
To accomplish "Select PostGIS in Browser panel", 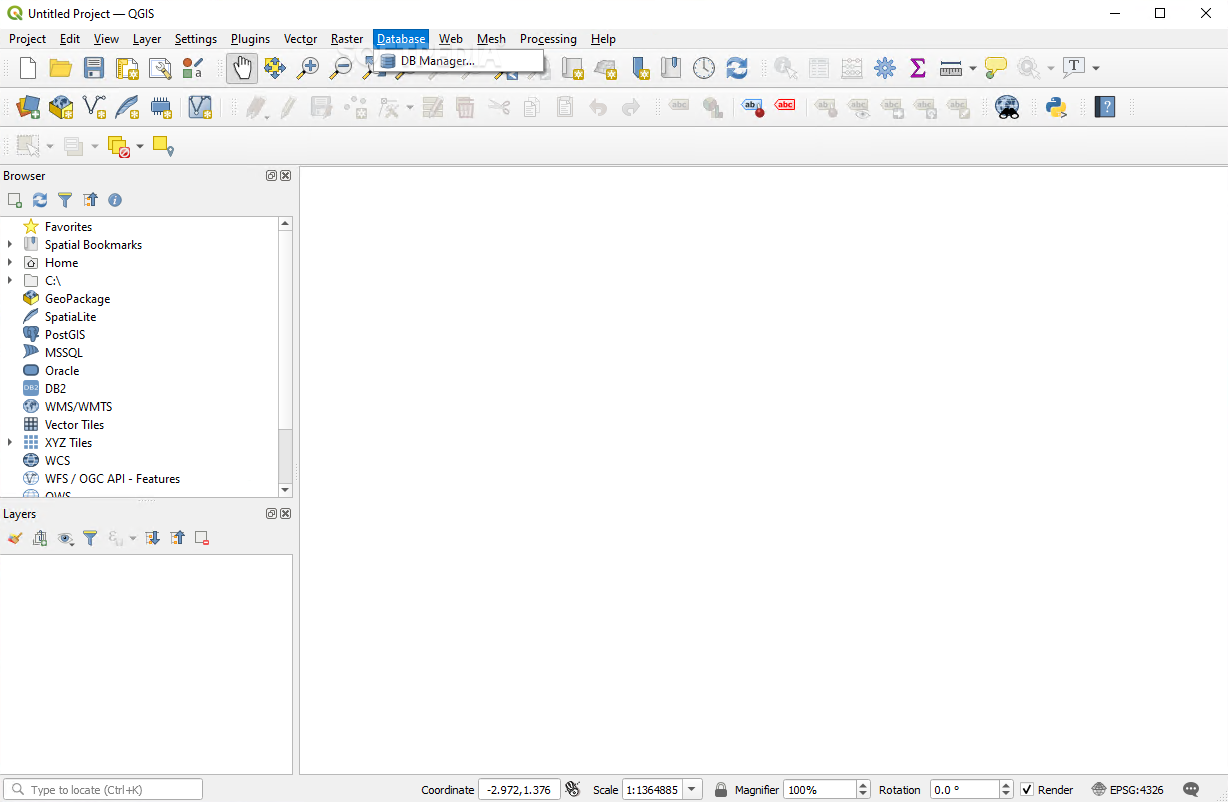I will (65, 334).
